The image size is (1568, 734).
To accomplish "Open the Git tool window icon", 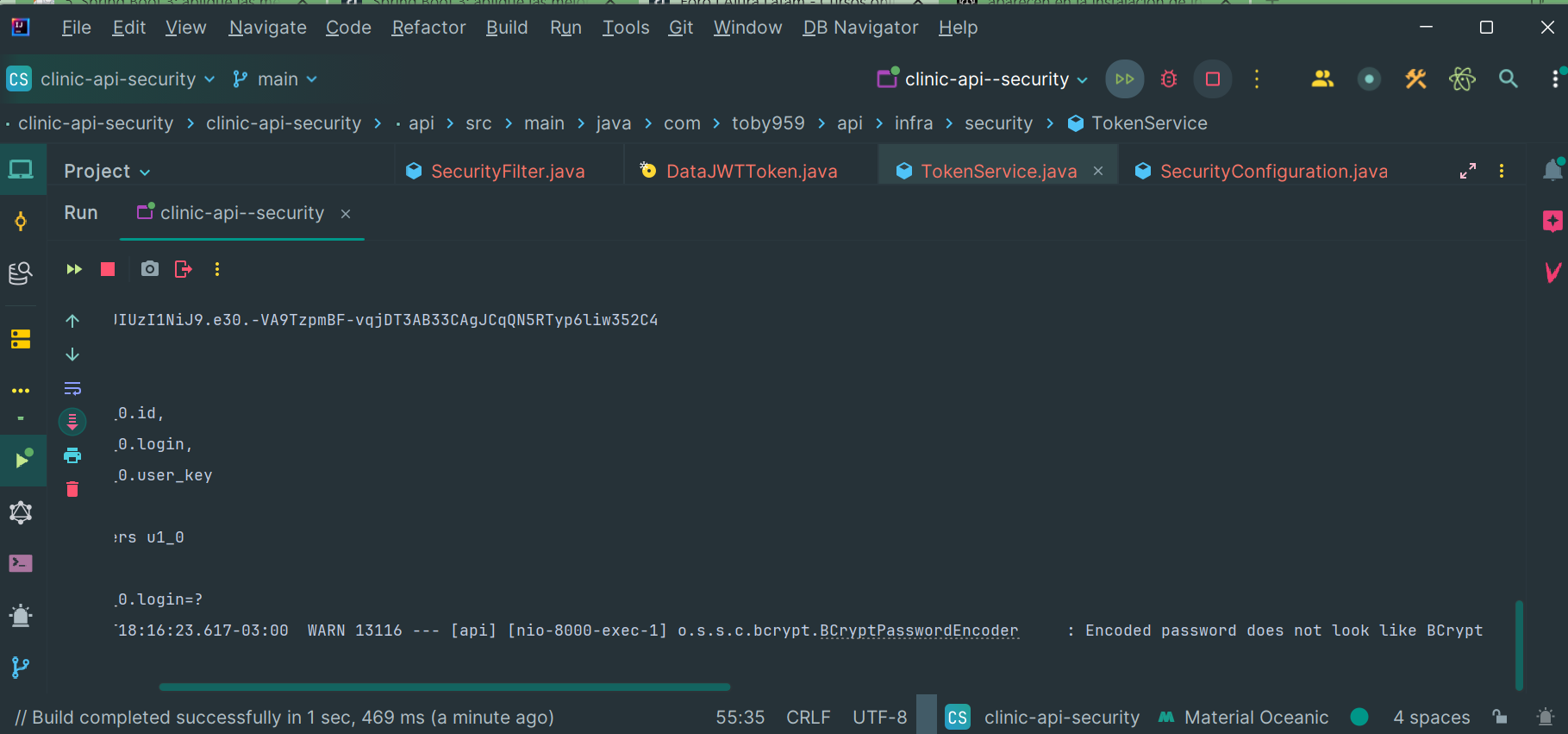I will point(21,668).
